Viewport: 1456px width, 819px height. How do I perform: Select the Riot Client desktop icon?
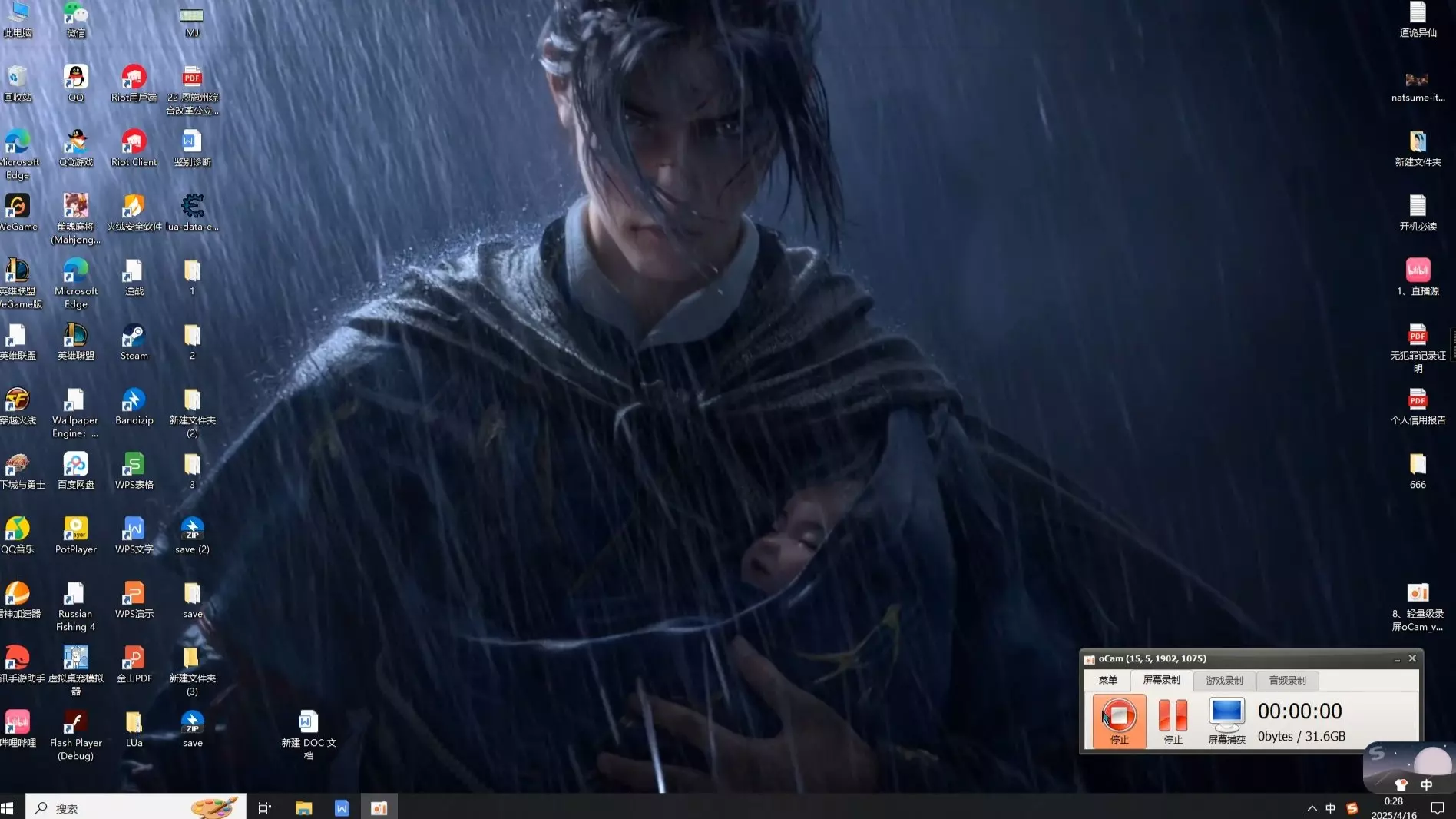click(134, 148)
